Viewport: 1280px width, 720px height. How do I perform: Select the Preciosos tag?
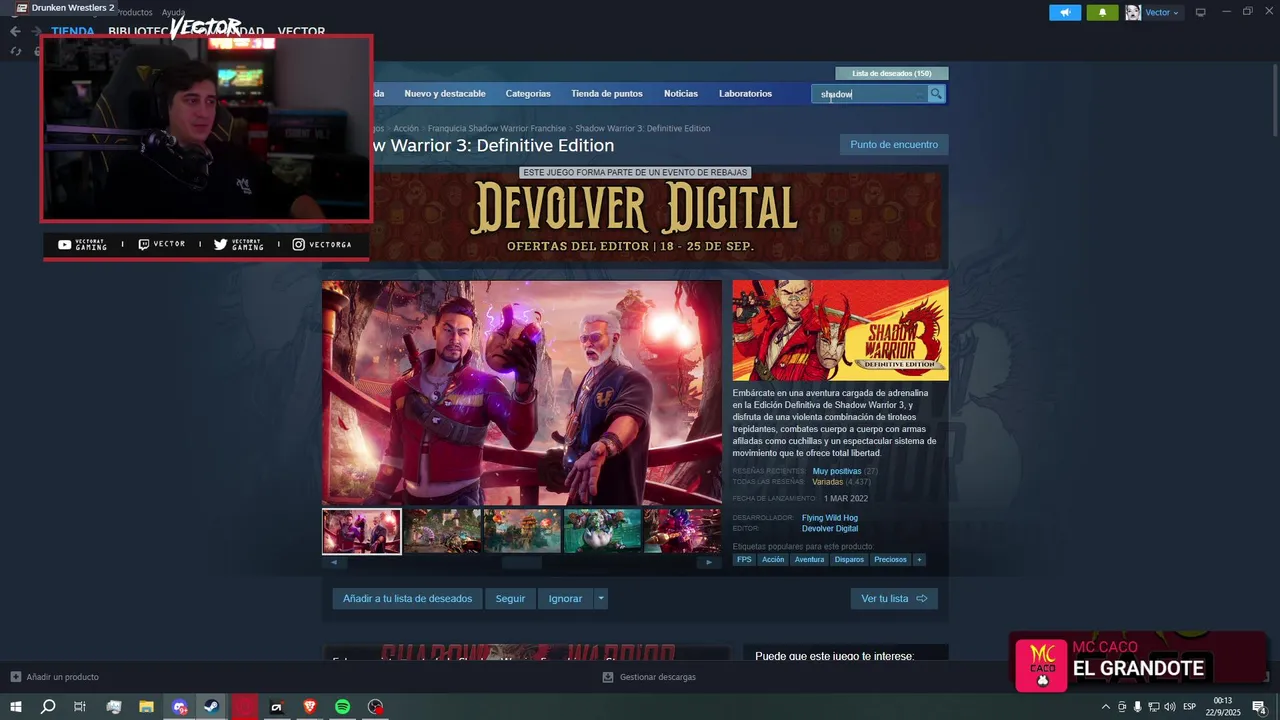tap(890, 560)
